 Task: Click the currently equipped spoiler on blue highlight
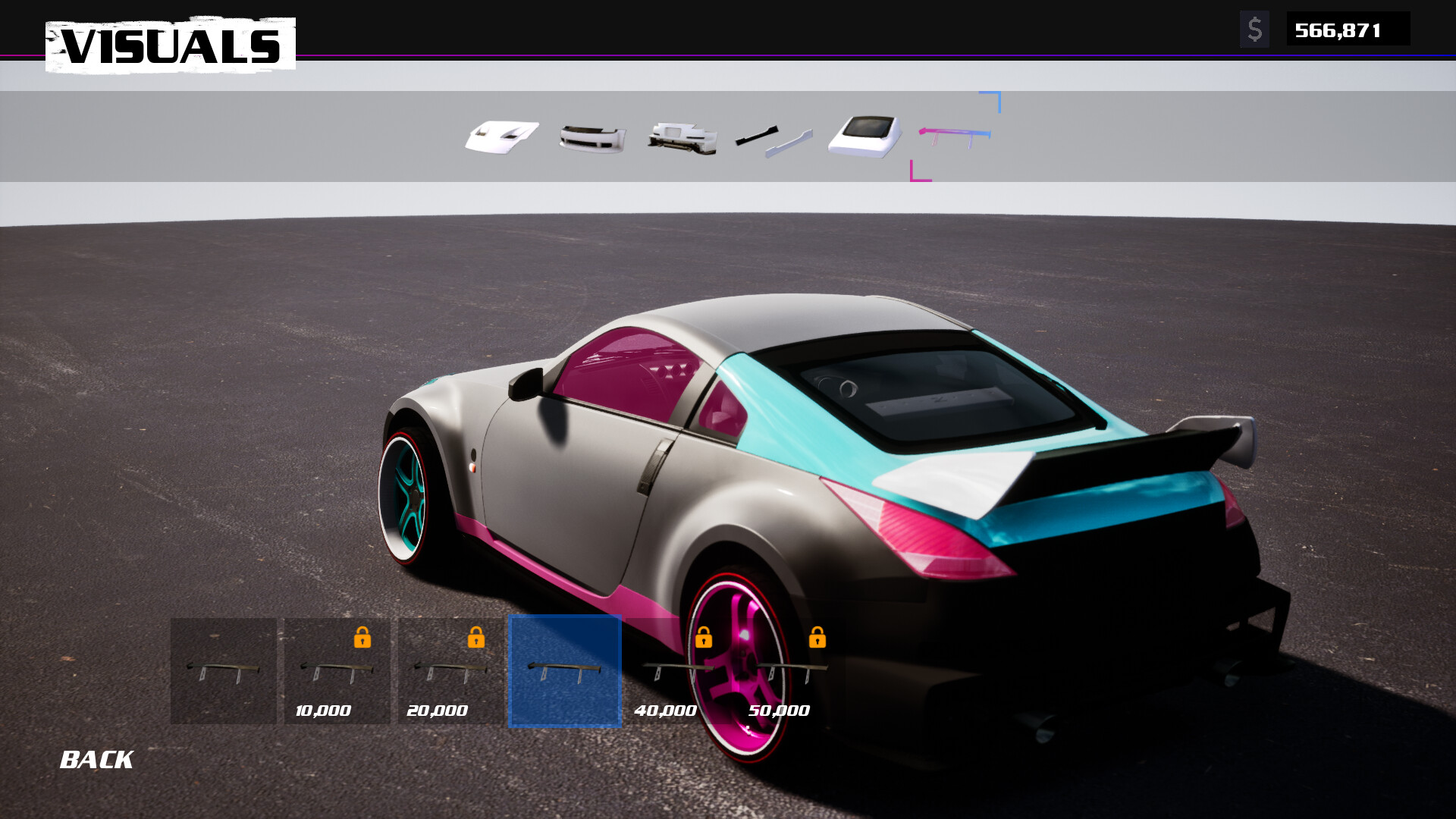565,671
